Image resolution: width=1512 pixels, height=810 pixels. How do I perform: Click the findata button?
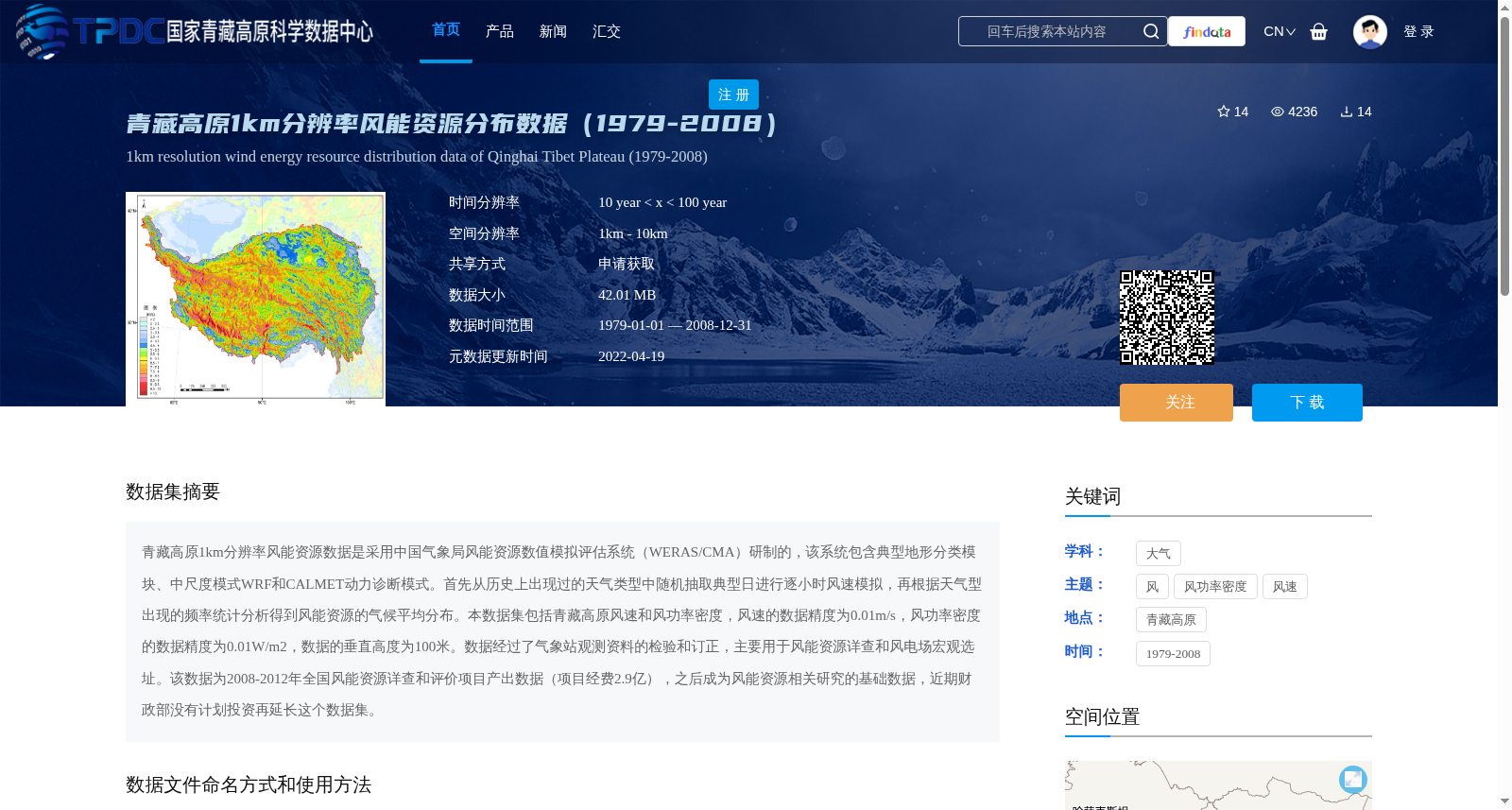point(1207,31)
